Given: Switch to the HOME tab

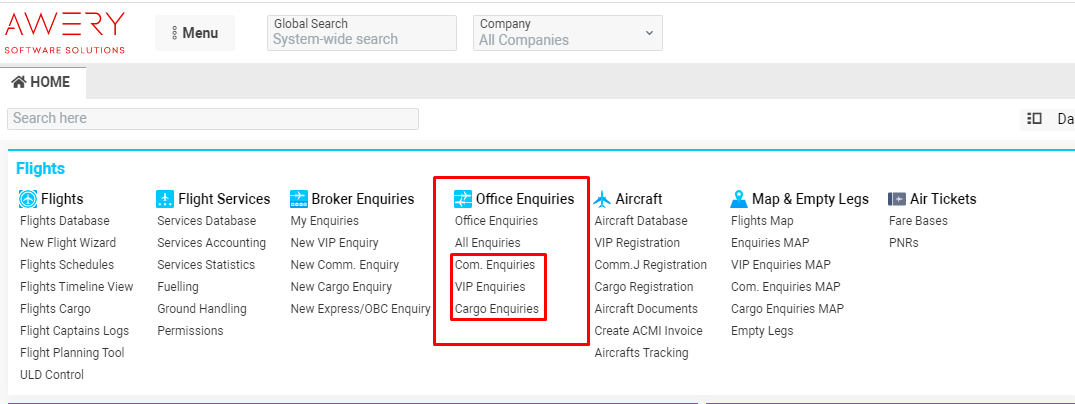Looking at the screenshot, I should 42,82.
